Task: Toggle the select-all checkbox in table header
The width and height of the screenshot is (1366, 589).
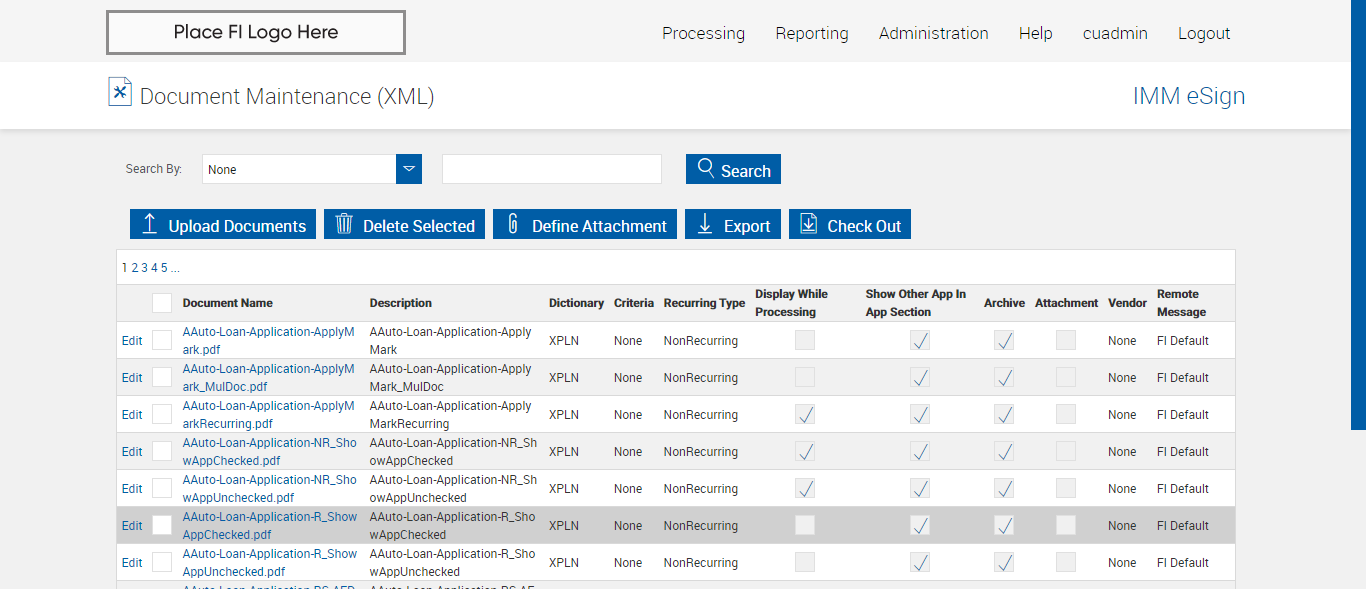Action: click(x=162, y=303)
